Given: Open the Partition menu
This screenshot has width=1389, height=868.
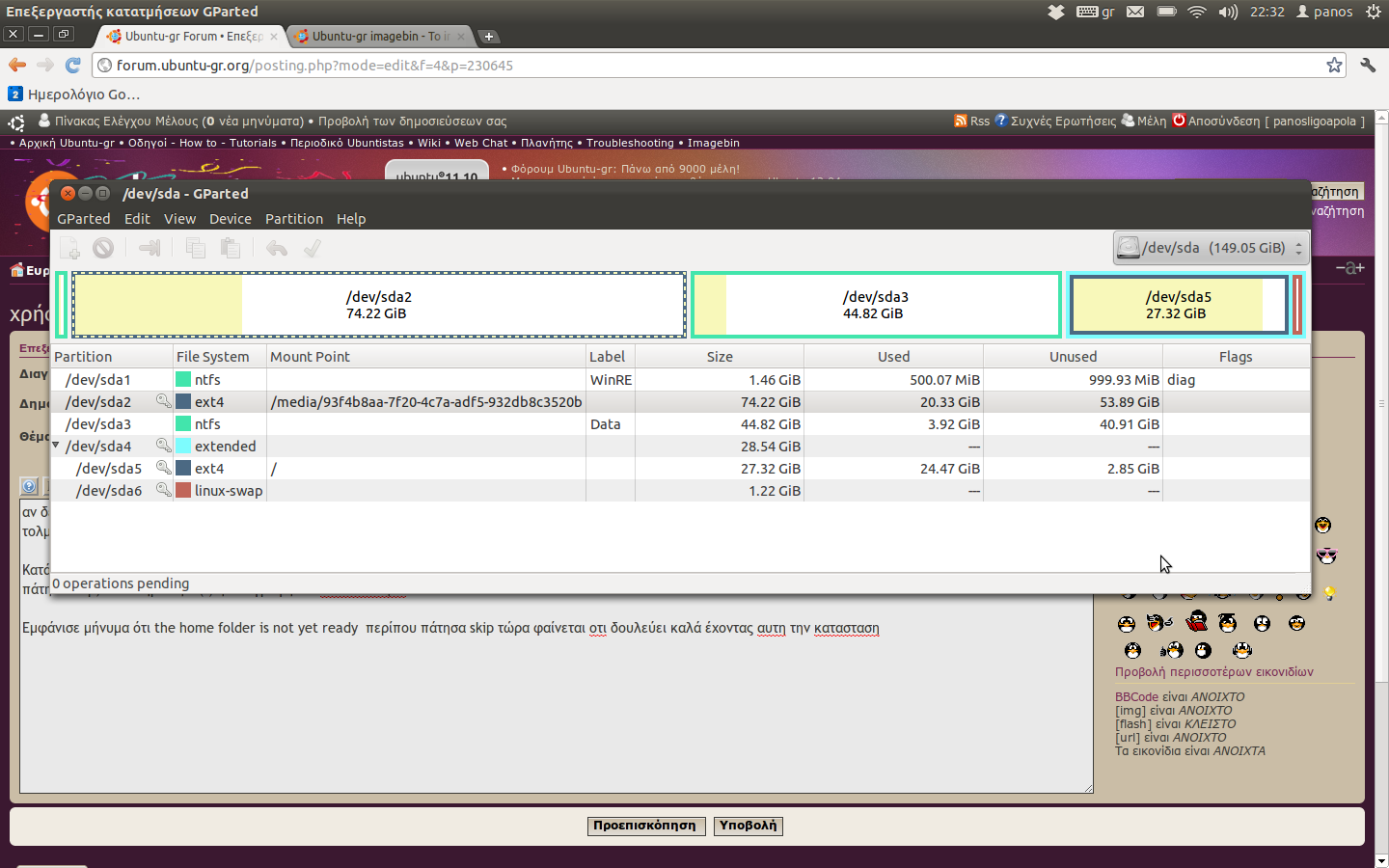Looking at the screenshot, I should tap(293, 219).
